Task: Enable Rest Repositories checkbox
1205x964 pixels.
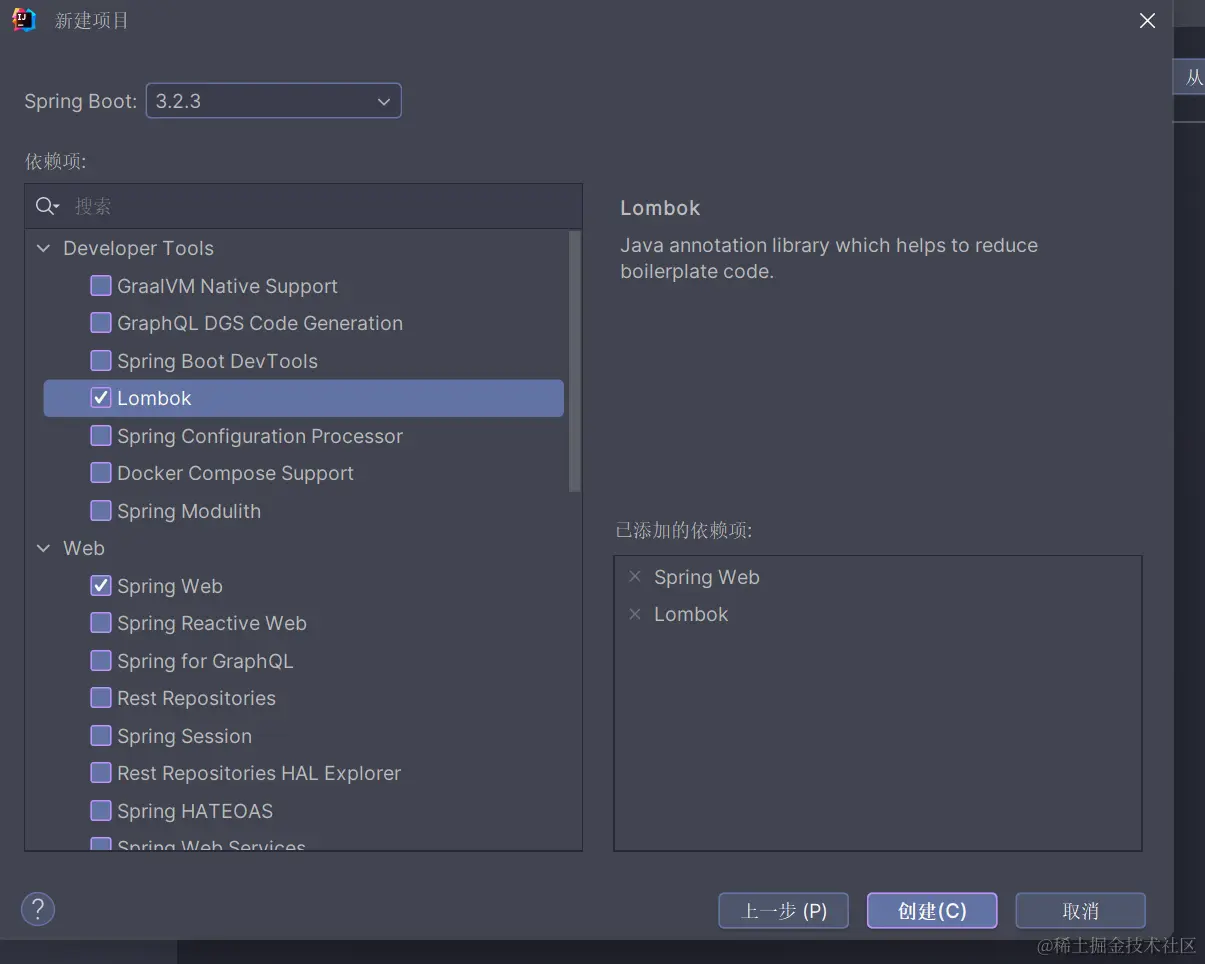Action: [x=101, y=698]
